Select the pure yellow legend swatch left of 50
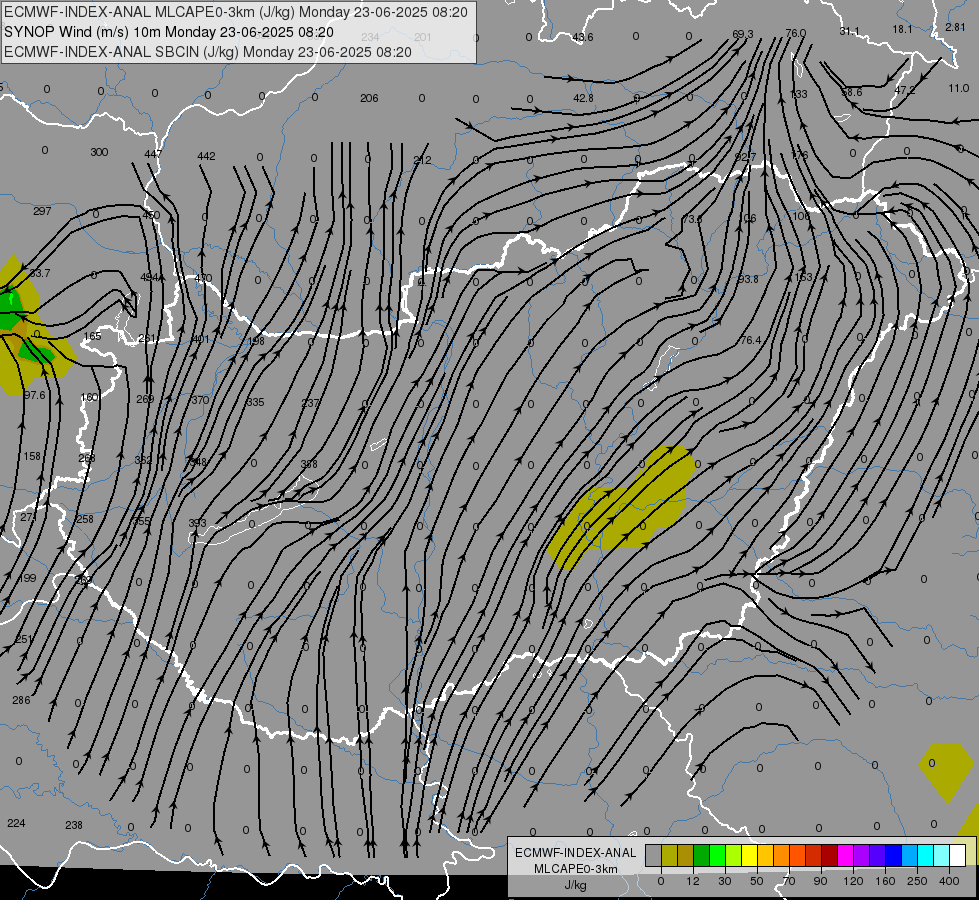Viewport: 979px width, 900px height. 749,855
